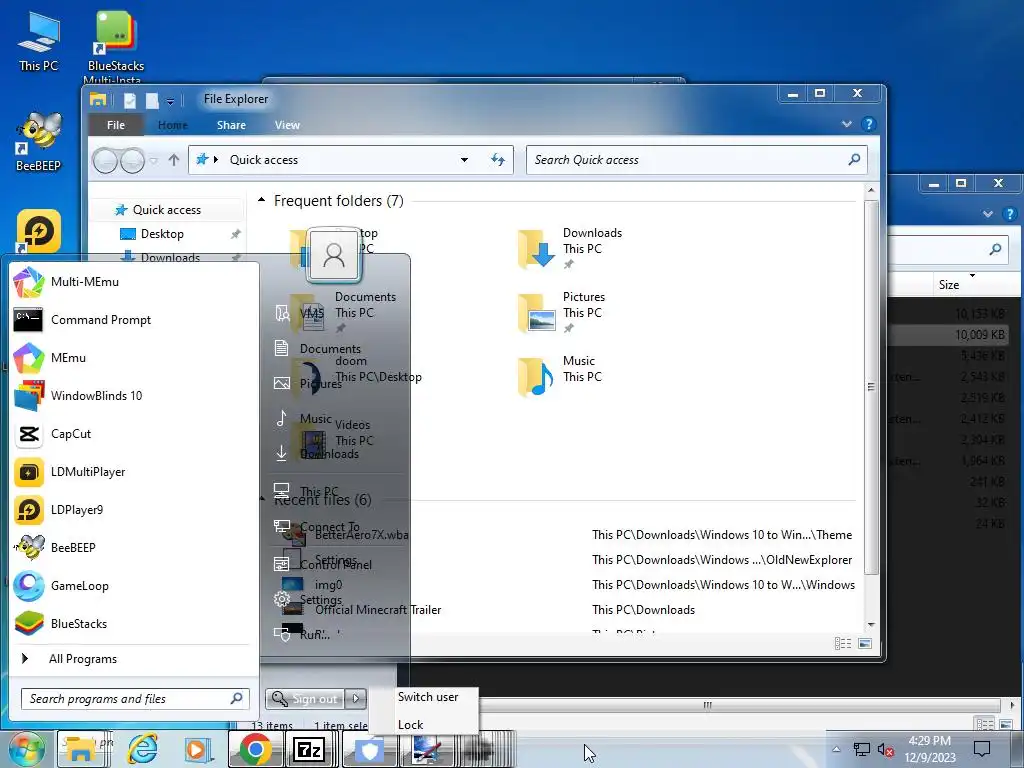
Task: Open the Quick Access Toolbar customize dropdown
Action: [170, 101]
